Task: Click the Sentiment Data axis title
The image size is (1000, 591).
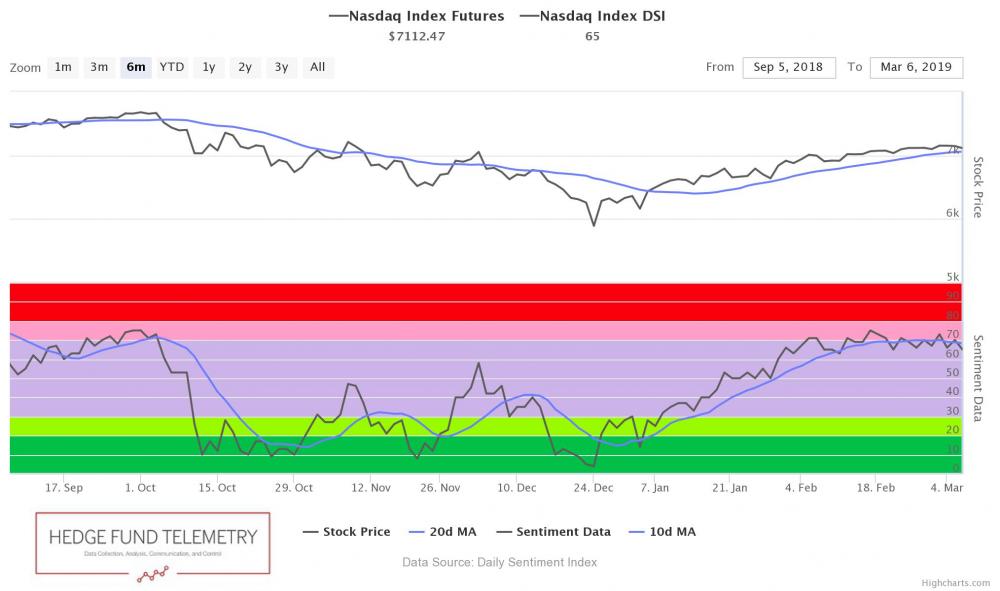Action: 978,378
